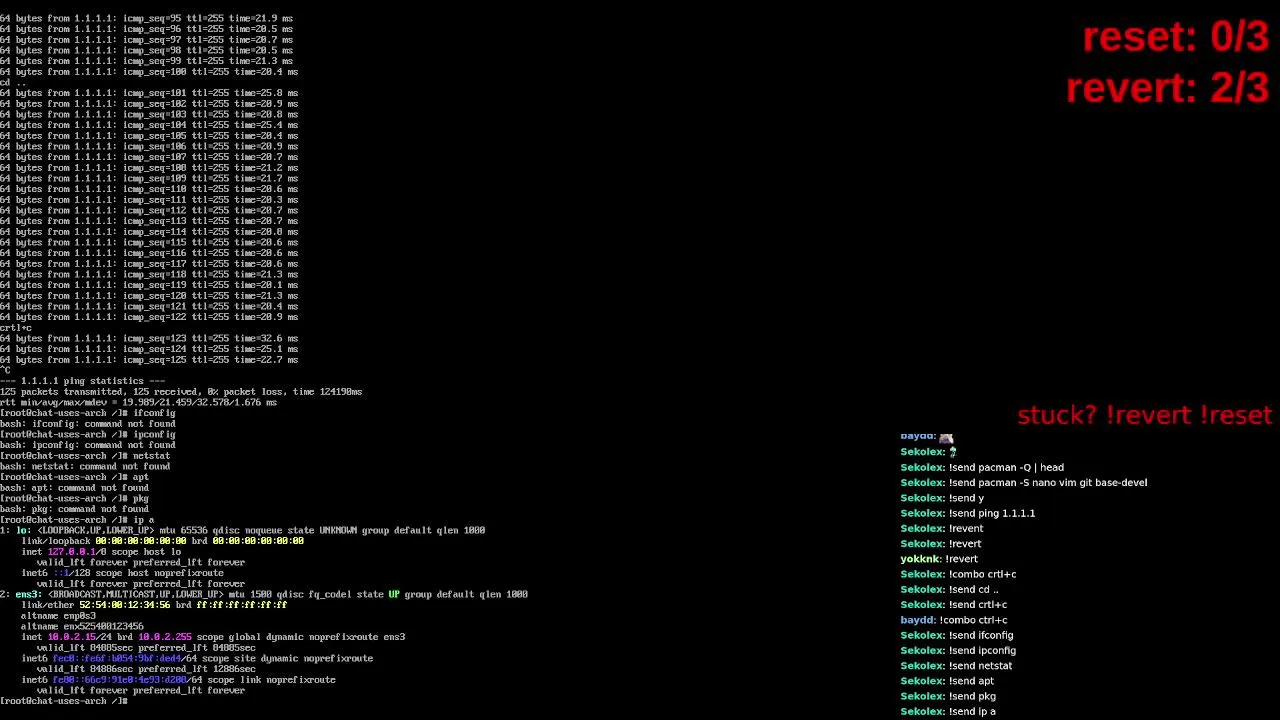The image size is (1280, 720).
Task: Click the "!send ipconfig" chat message
Action: pyautogui.click(x=982, y=650)
